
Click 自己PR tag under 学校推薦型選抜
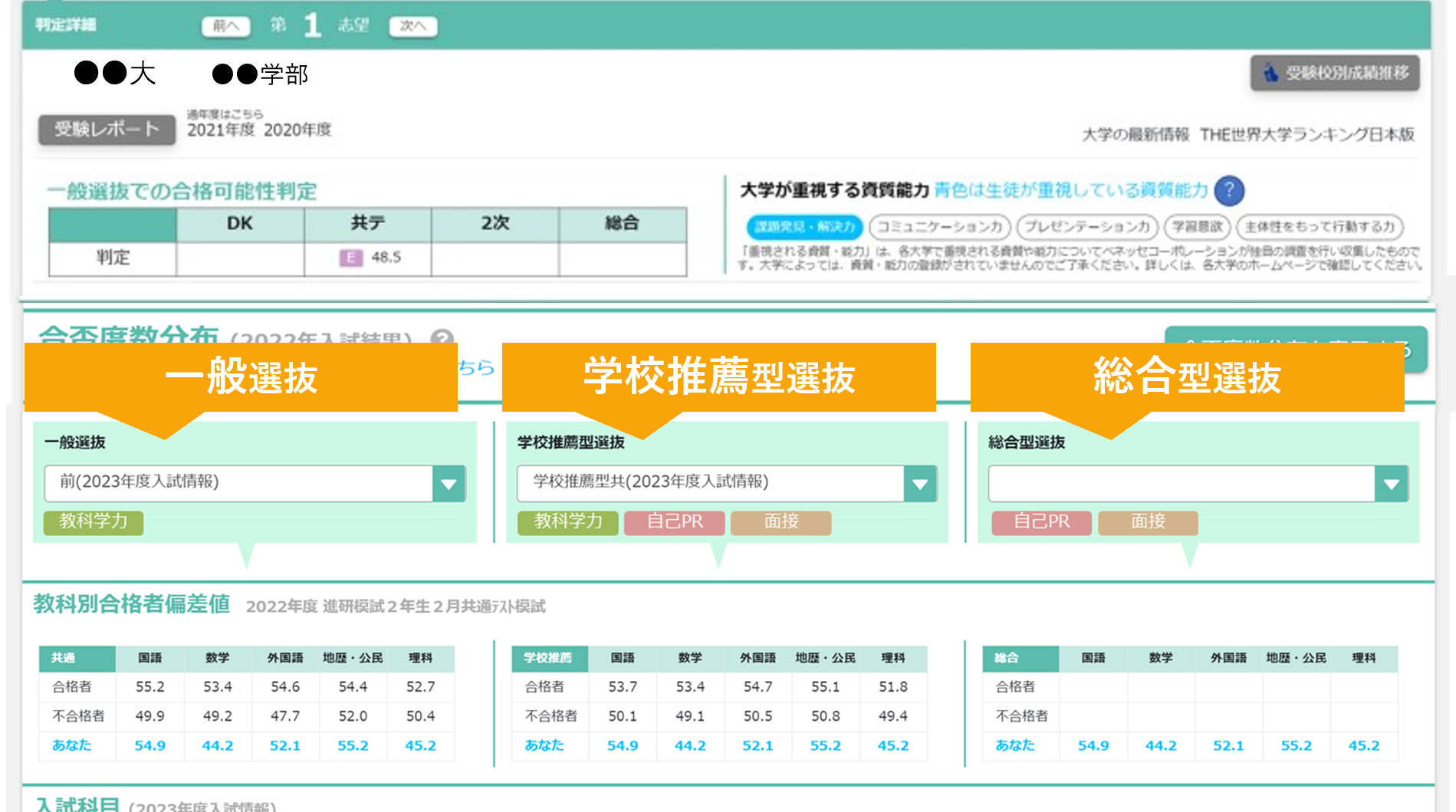(675, 522)
